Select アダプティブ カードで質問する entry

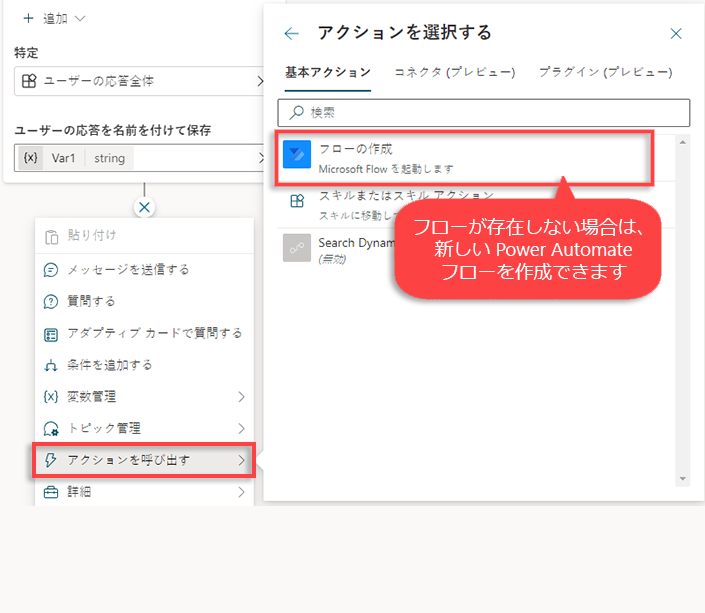tap(144, 333)
